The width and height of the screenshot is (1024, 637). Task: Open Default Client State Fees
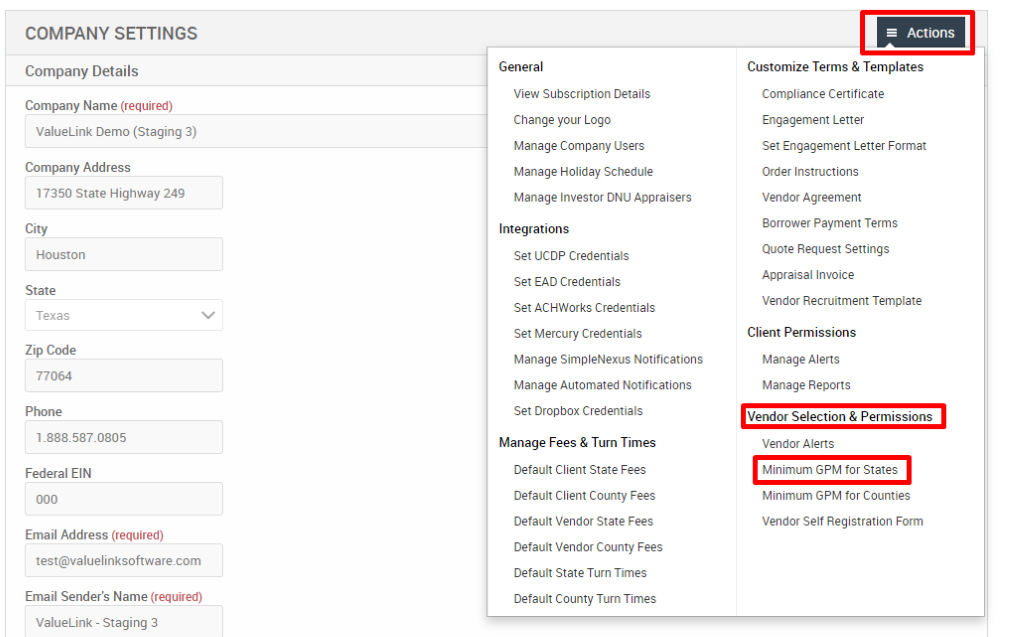coord(579,470)
